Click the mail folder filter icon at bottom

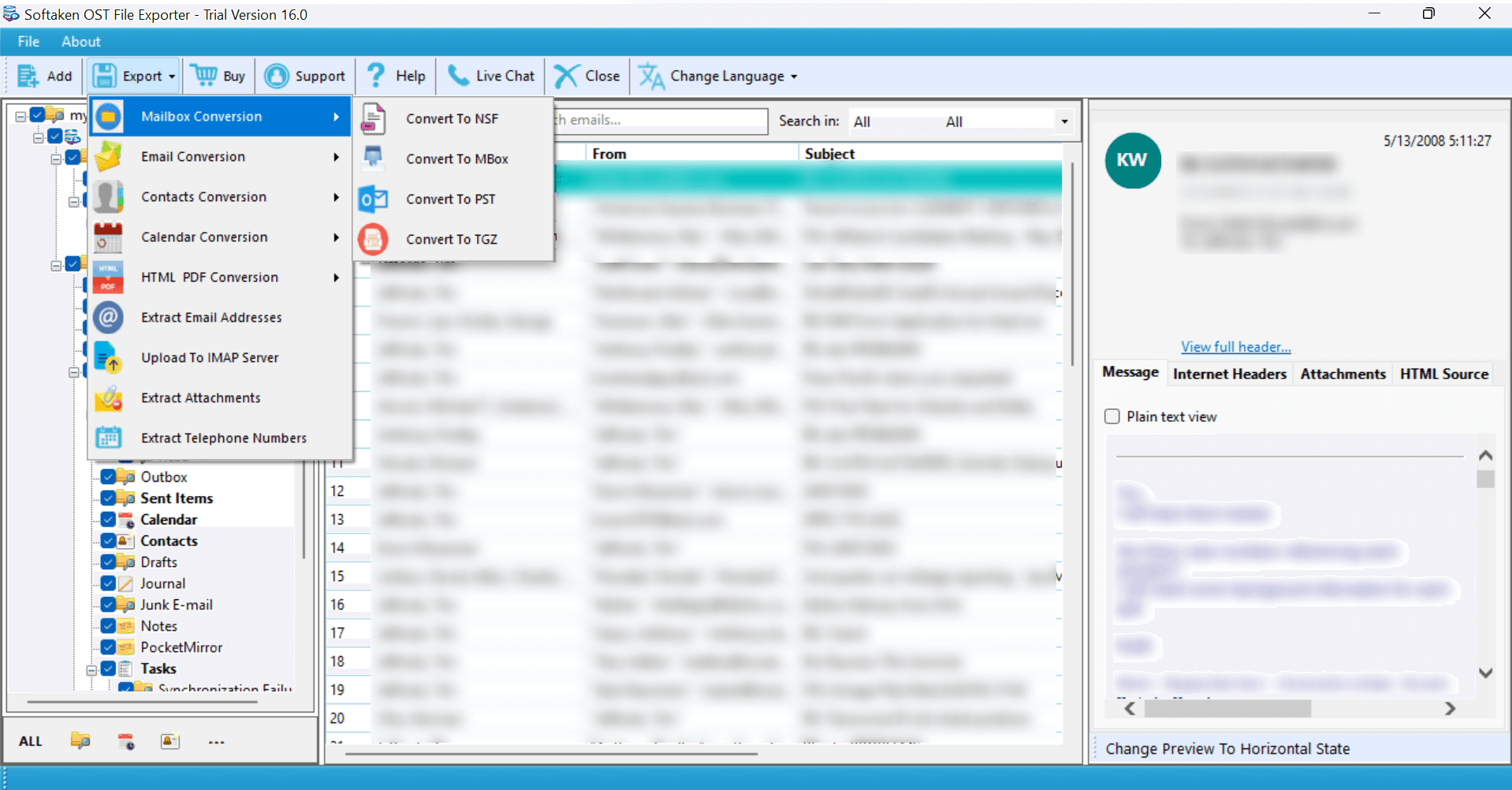[x=80, y=741]
